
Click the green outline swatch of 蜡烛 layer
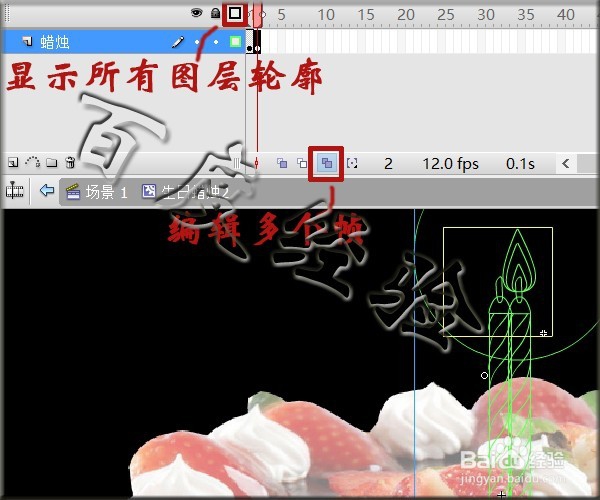[x=235, y=41]
